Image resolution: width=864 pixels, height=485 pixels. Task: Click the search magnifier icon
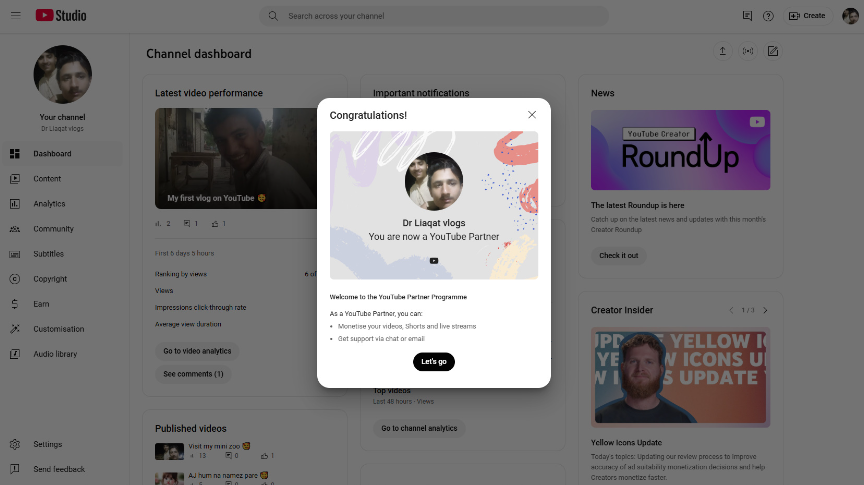pyautogui.click(x=273, y=16)
